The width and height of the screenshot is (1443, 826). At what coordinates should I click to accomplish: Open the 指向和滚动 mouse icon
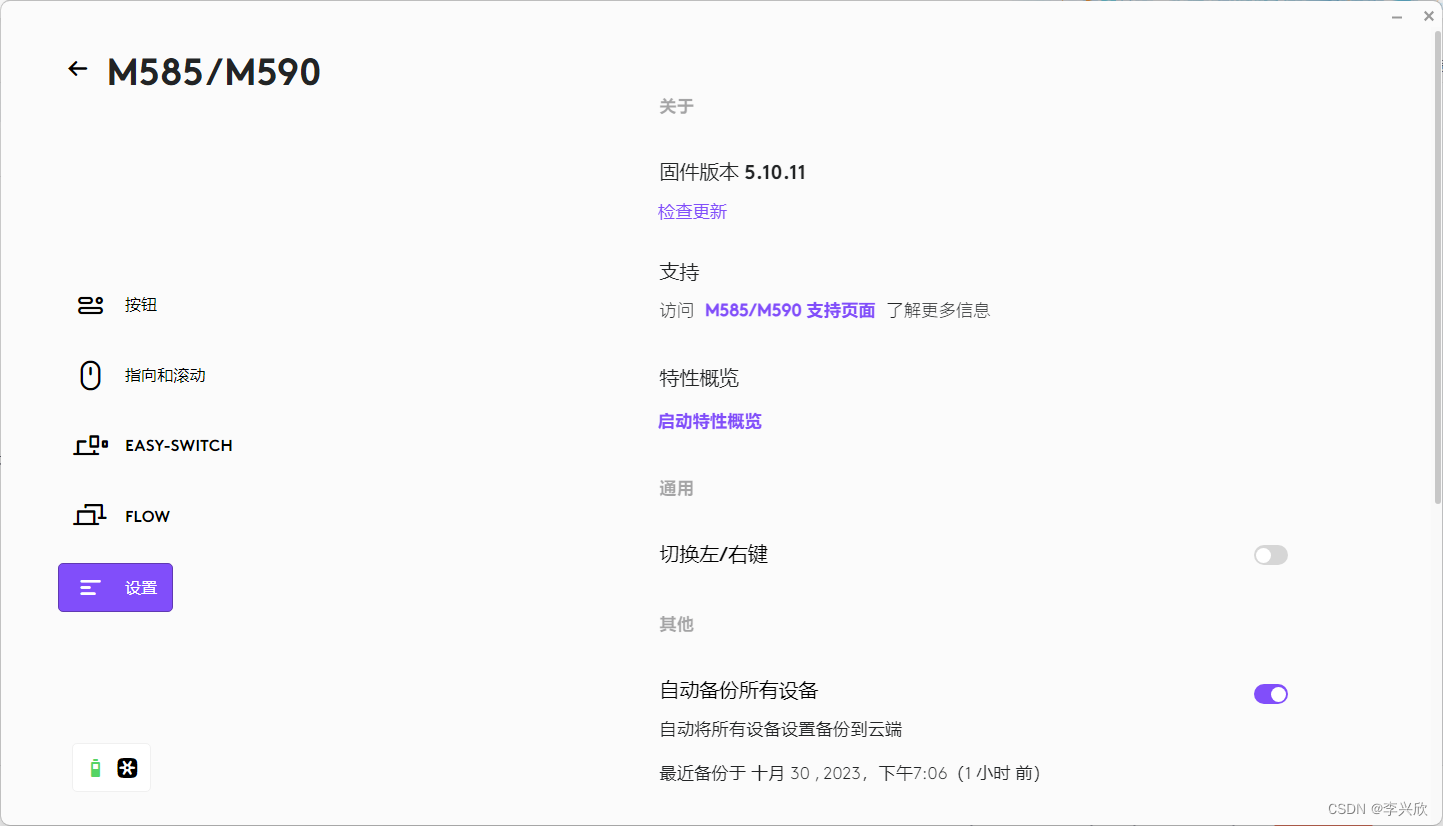pyautogui.click(x=90, y=376)
